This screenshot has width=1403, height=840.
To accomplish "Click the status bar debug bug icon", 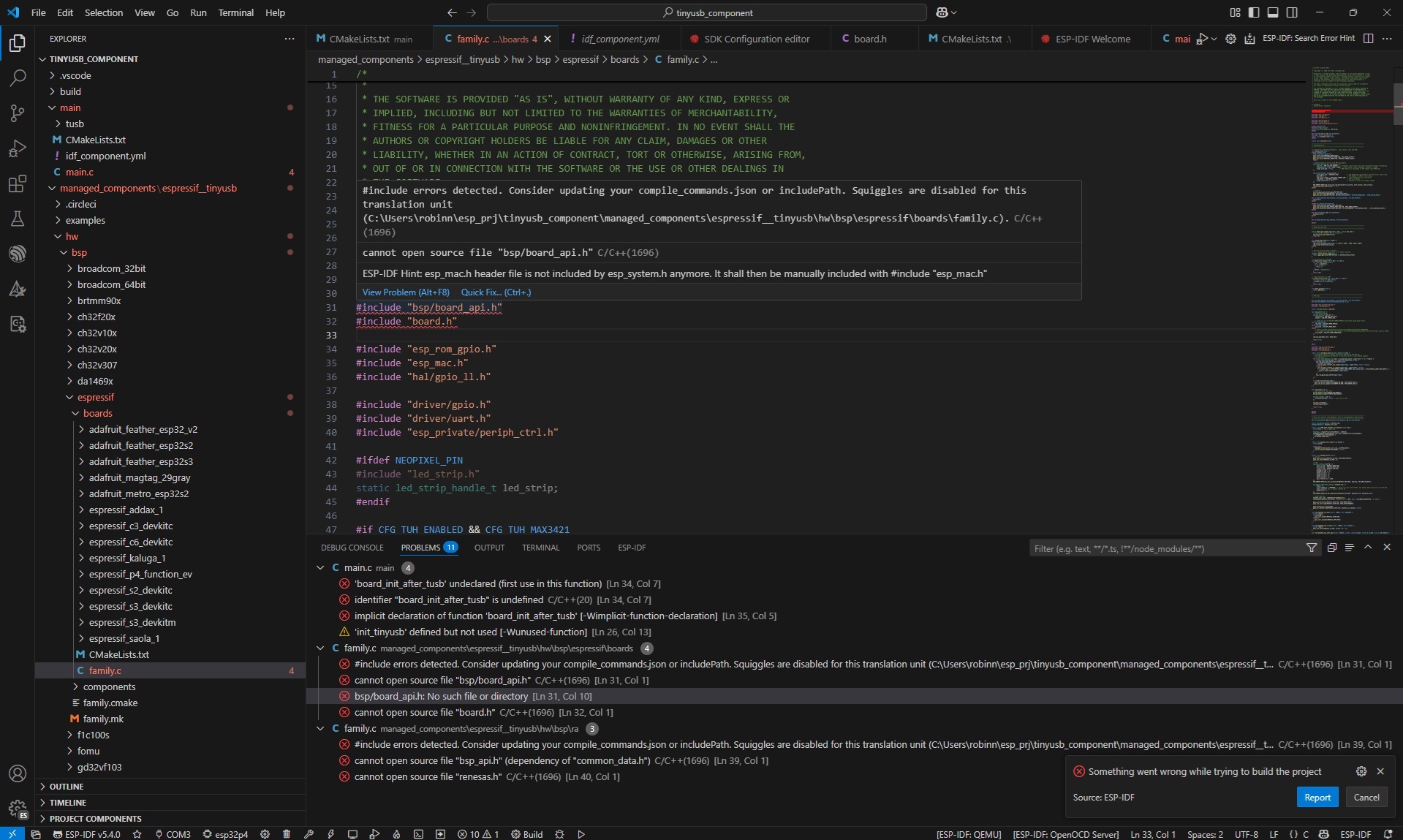I will tap(559, 834).
